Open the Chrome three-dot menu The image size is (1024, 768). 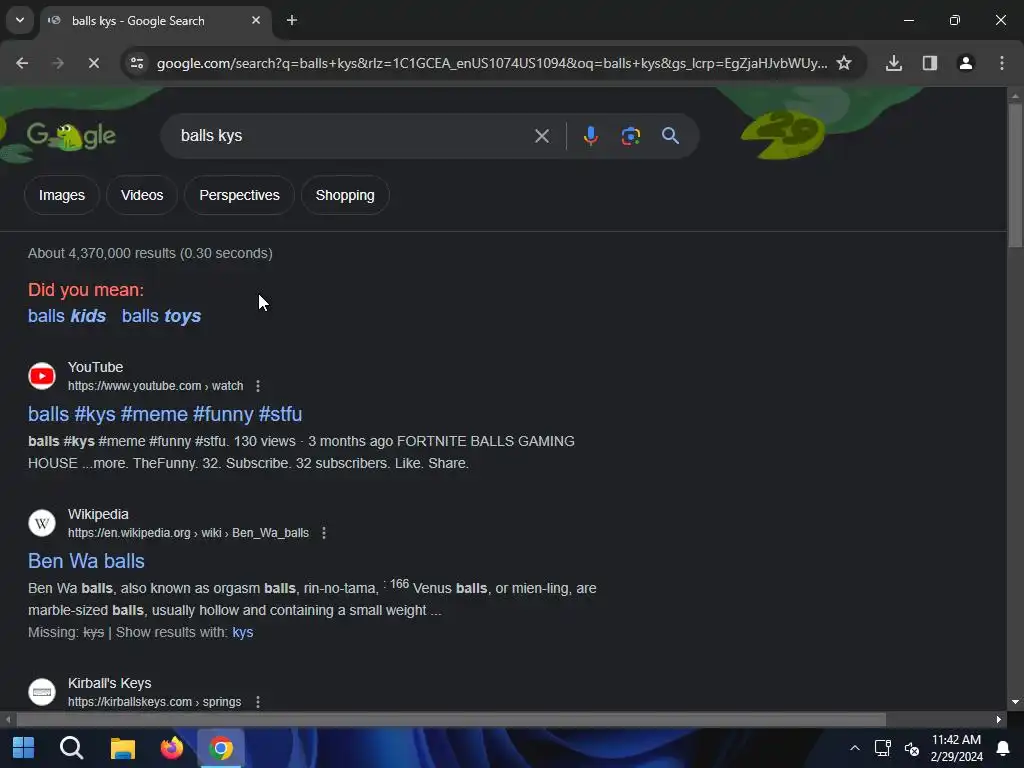pyautogui.click(x=1002, y=63)
